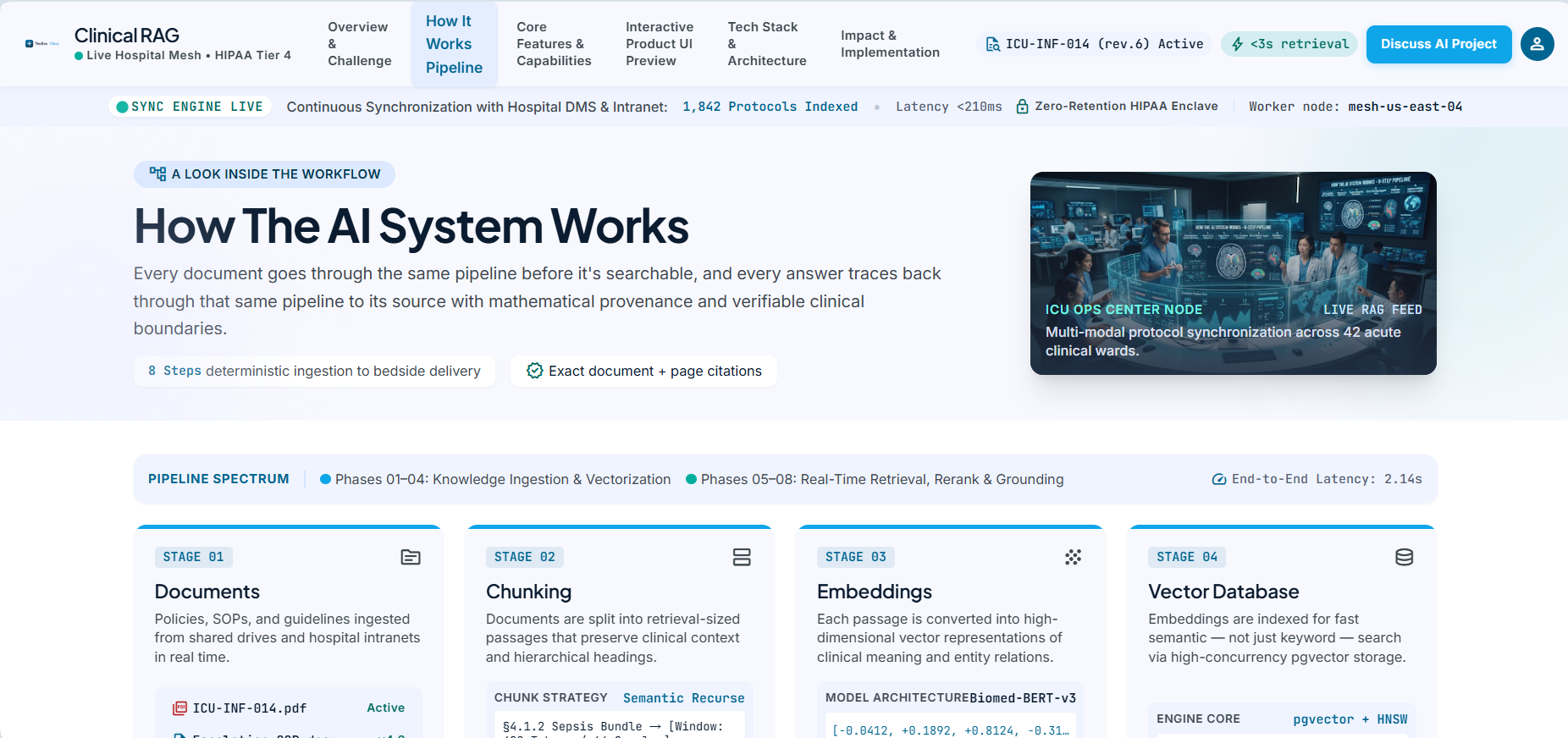Click the PDF icon next to ICU-INF-014.pdf
This screenshot has height=738, width=1568.
(x=179, y=708)
